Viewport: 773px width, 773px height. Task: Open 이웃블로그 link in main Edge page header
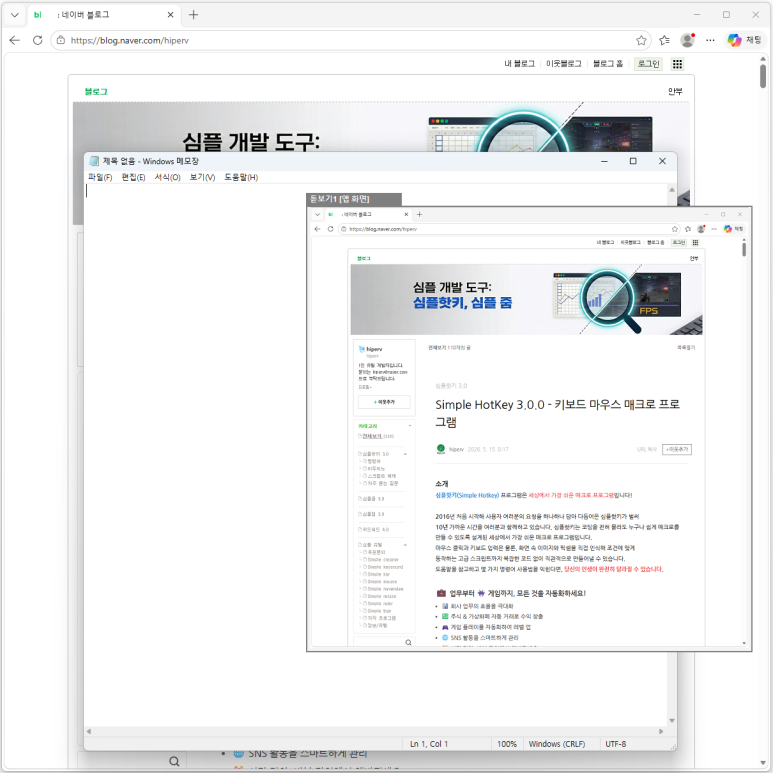pyautogui.click(x=563, y=64)
